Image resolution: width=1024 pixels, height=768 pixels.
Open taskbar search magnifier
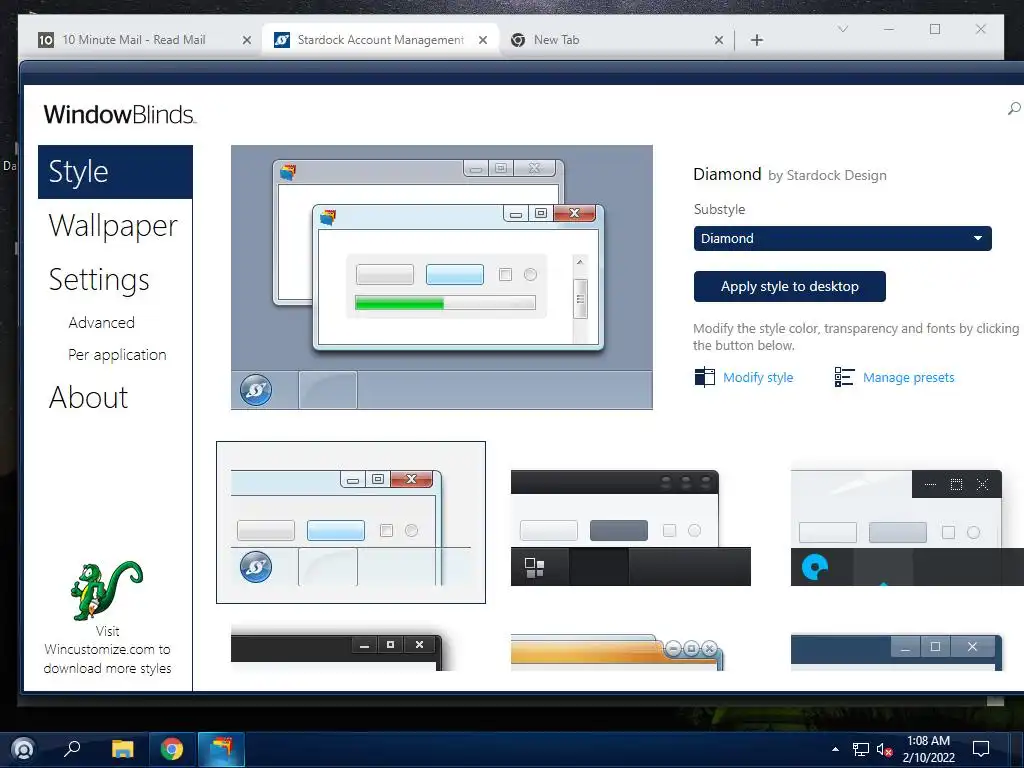tap(72, 748)
